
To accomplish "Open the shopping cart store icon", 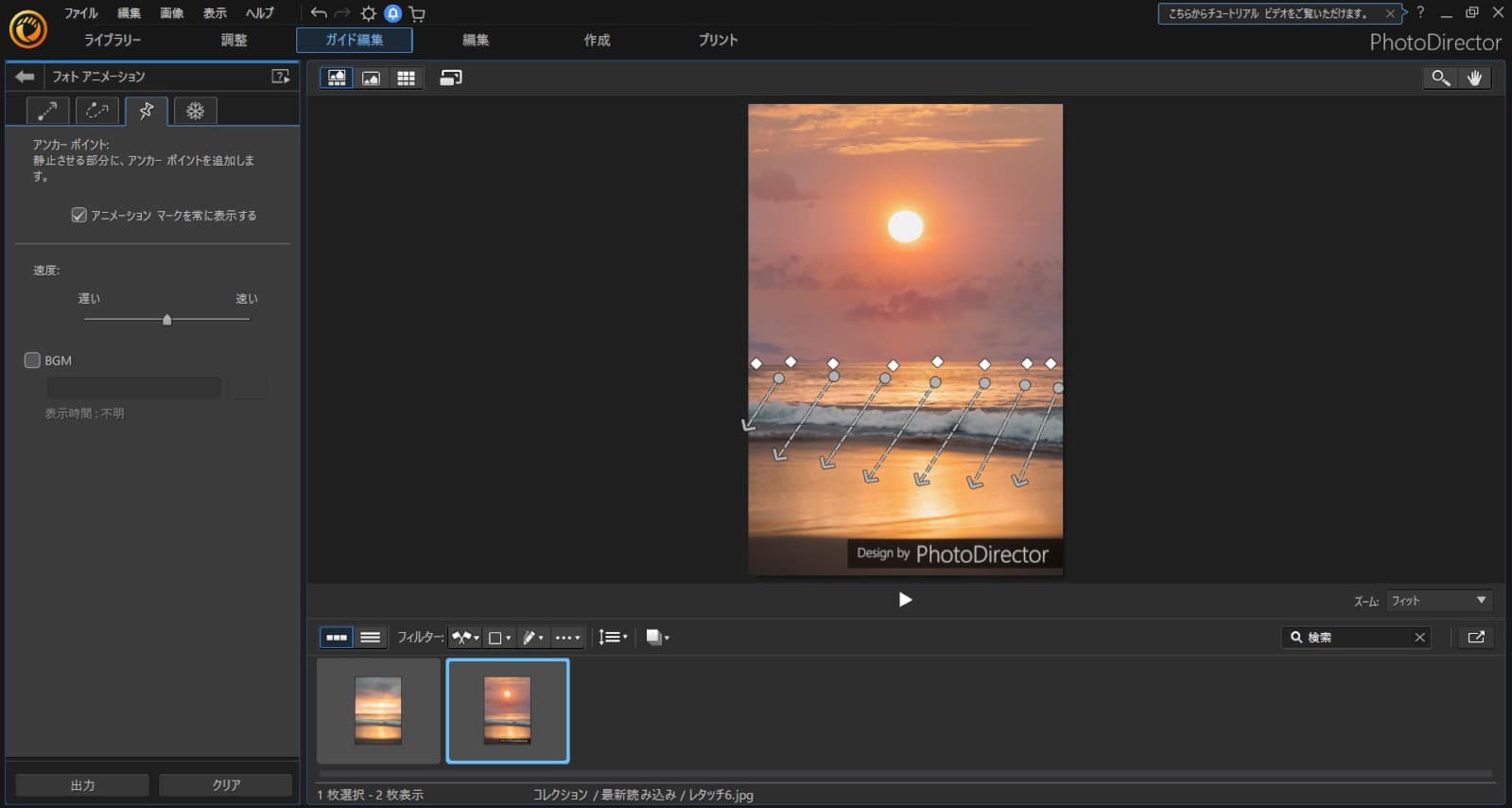I will (417, 13).
